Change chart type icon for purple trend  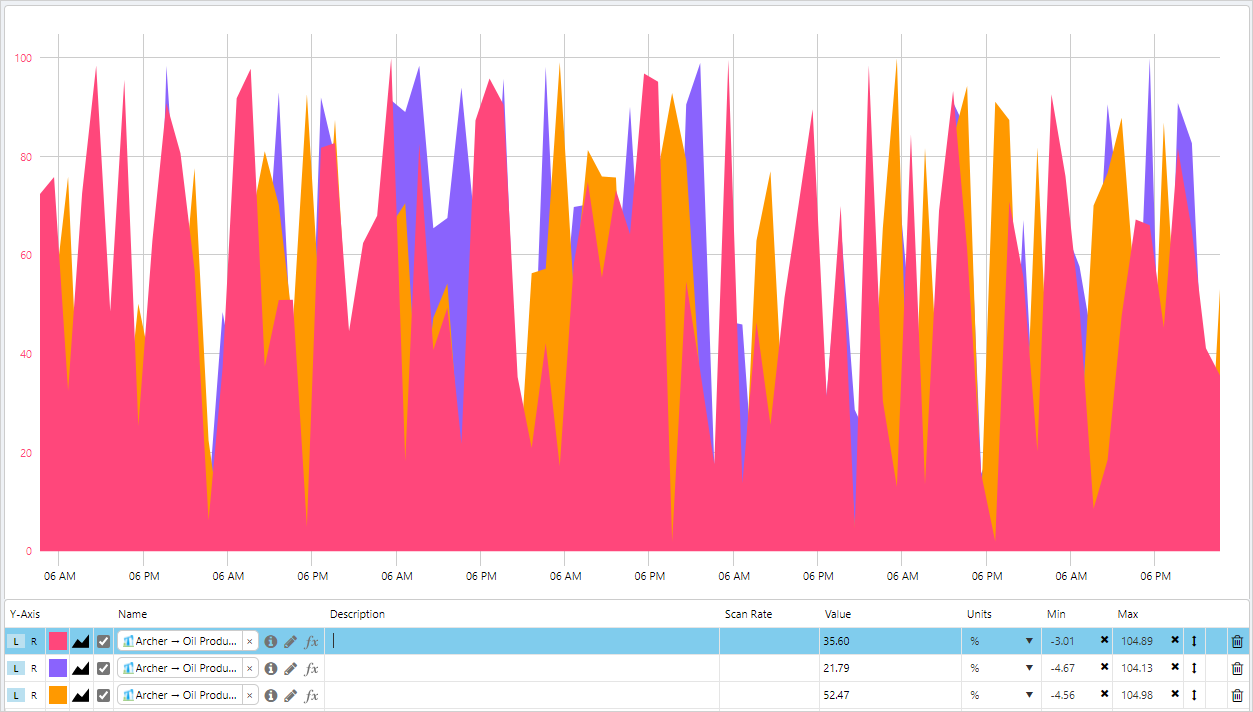click(x=82, y=668)
